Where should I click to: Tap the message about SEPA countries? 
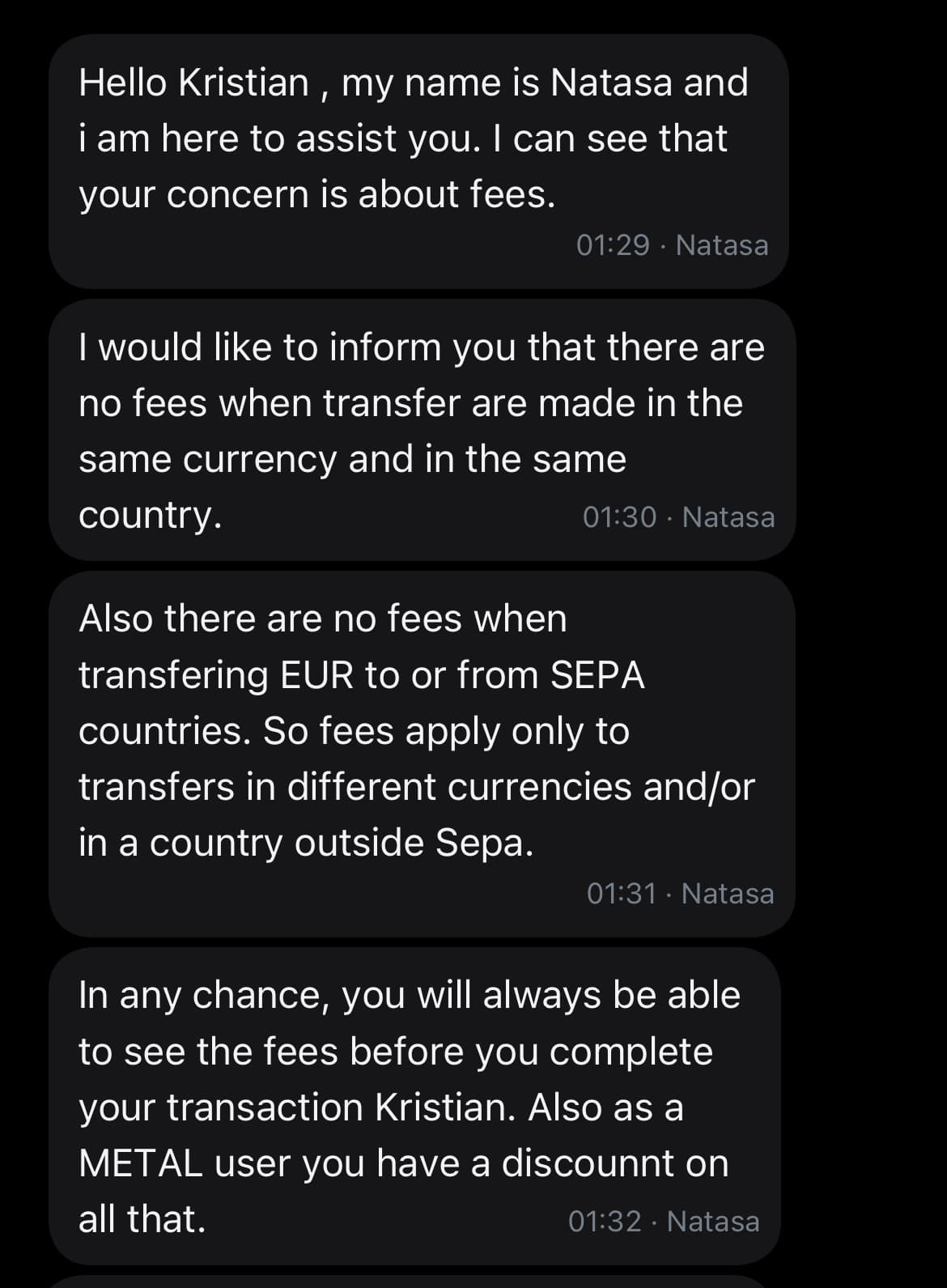pos(421,753)
